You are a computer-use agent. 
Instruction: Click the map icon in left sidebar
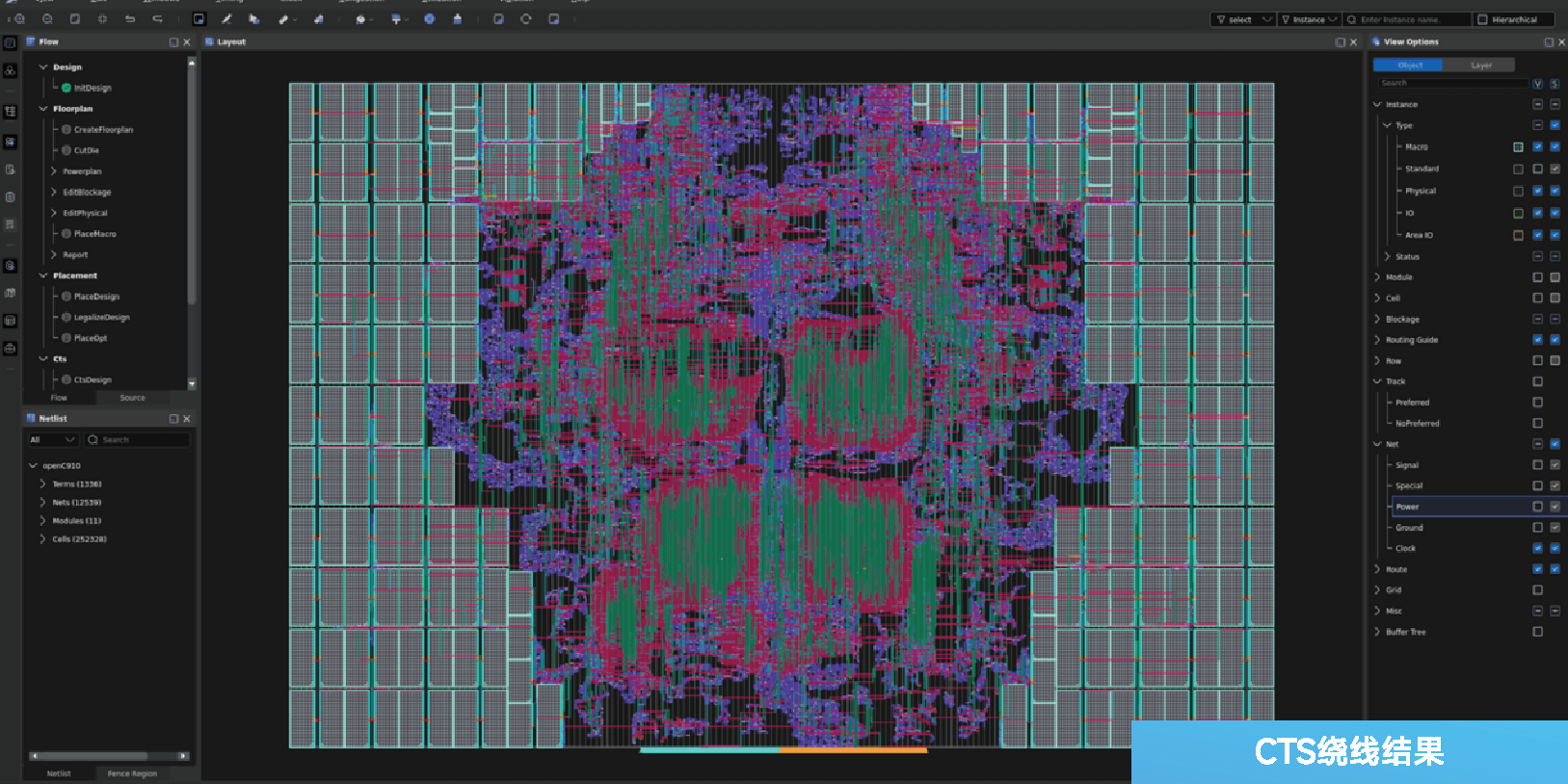(x=10, y=293)
